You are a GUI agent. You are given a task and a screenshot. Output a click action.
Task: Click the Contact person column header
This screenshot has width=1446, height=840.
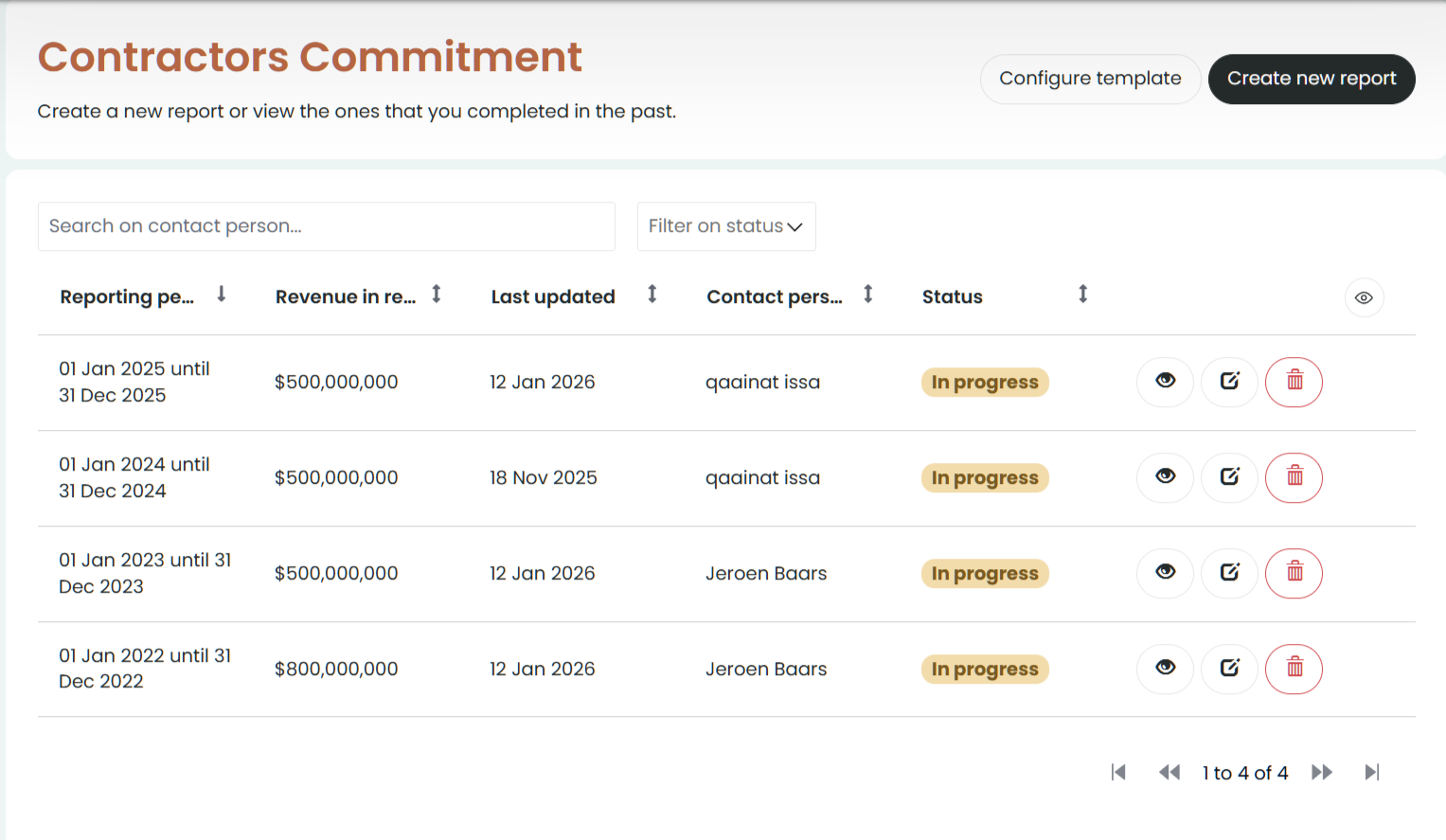click(775, 297)
